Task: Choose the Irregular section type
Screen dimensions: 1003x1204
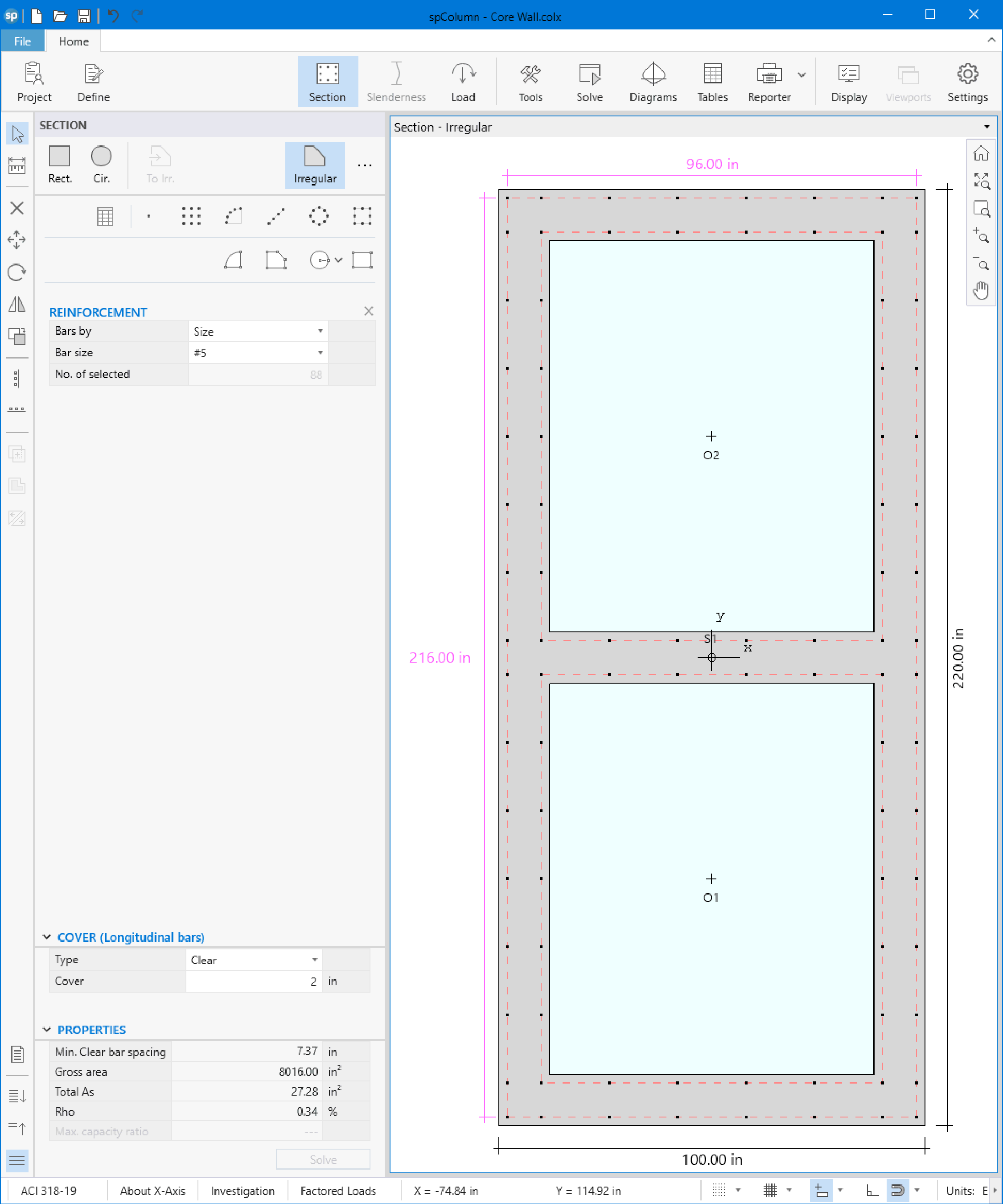Action: [x=315, y=165]
